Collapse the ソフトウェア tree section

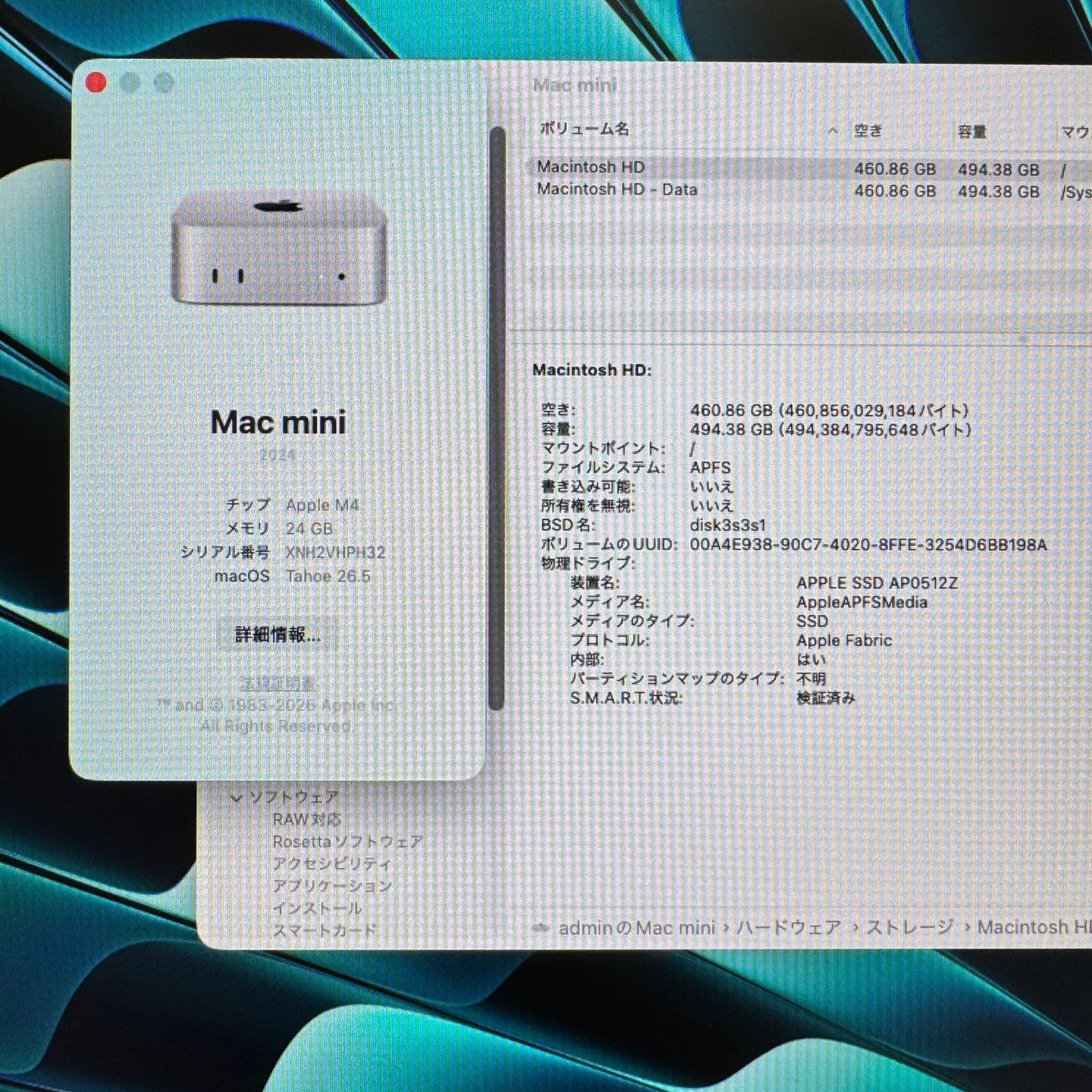tap(236, 797)
